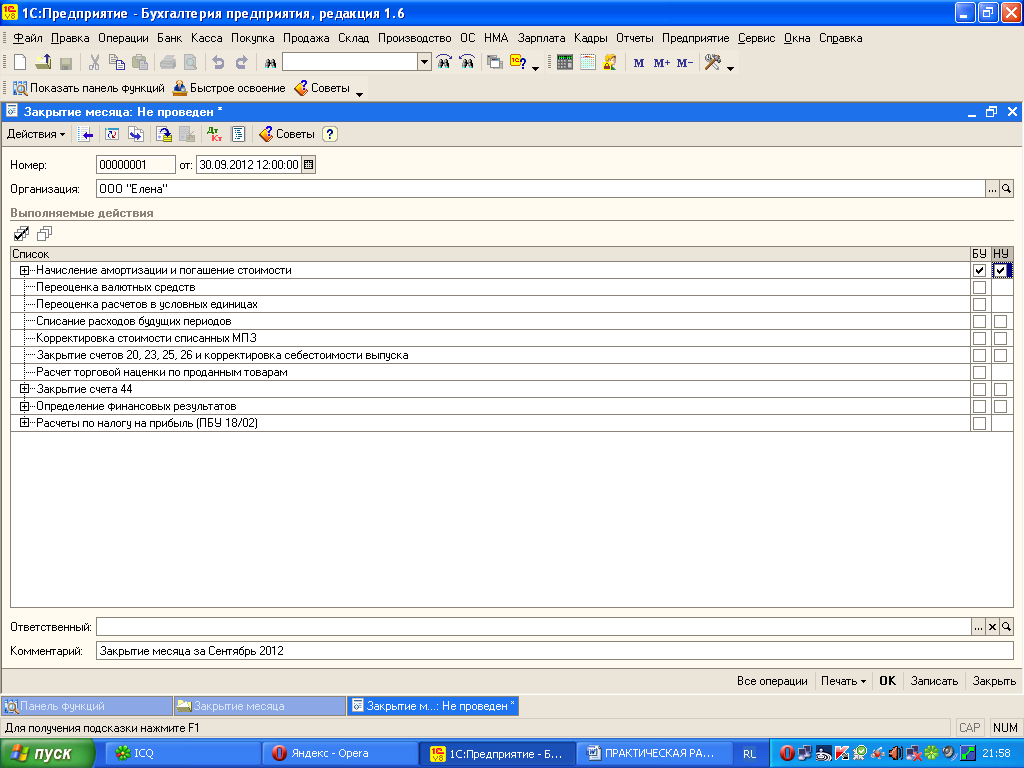Click the document journal list icon
Screen dimensions: 1024x768
point(238,134)
